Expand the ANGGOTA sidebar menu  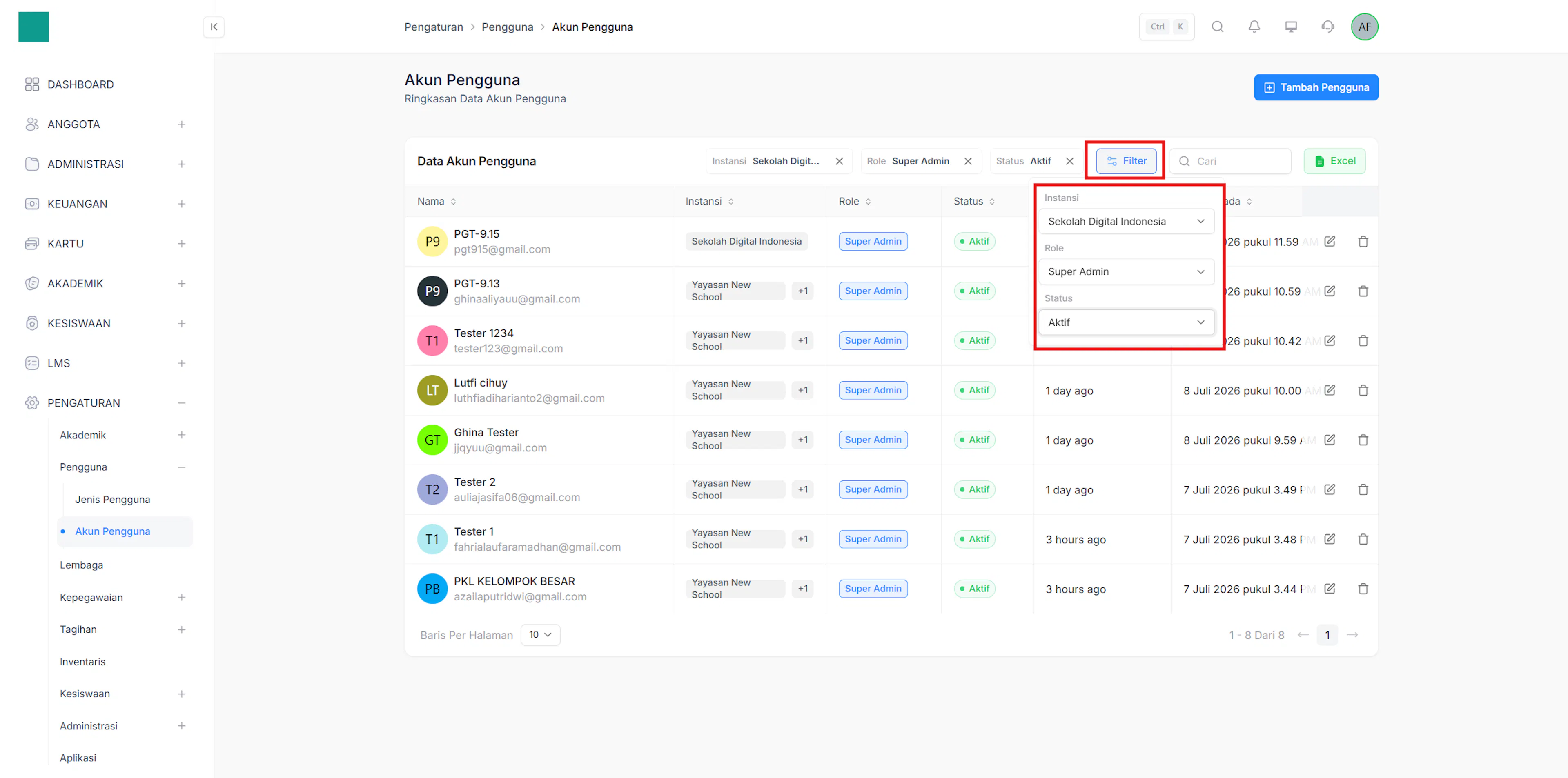181,124
